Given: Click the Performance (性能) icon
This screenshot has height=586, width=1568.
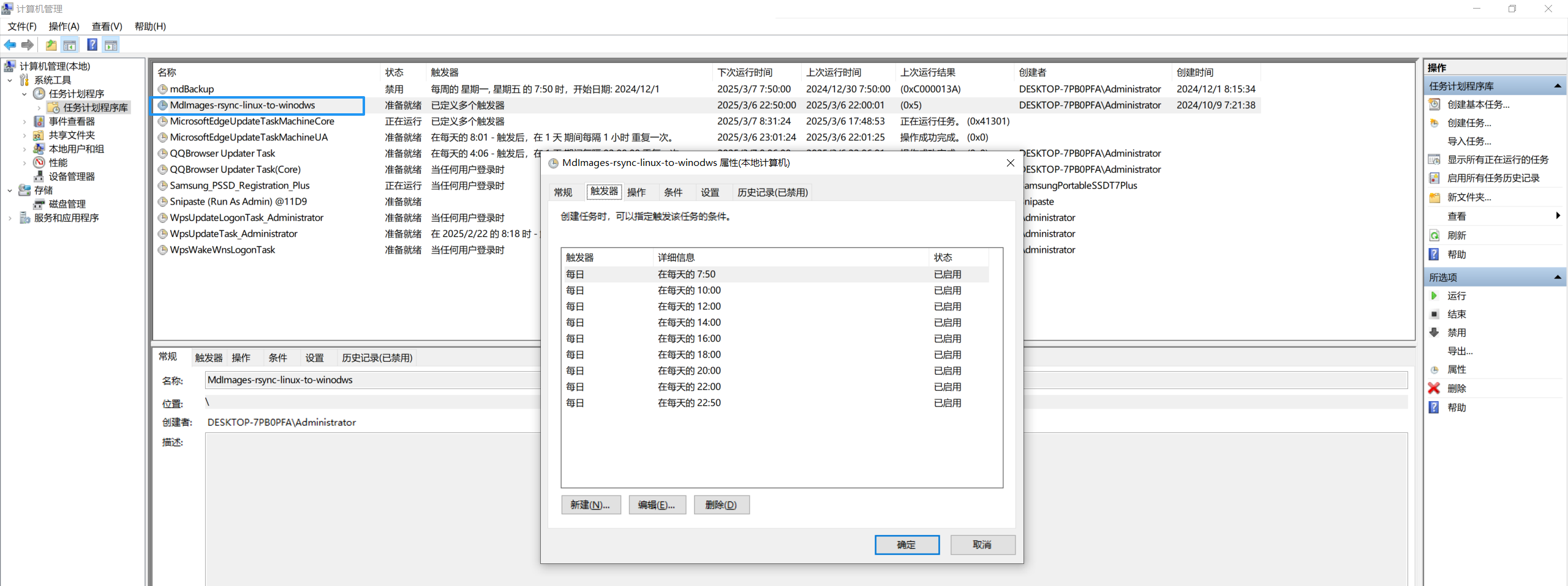Looking at the screenshot, I should tap(39, 163).
